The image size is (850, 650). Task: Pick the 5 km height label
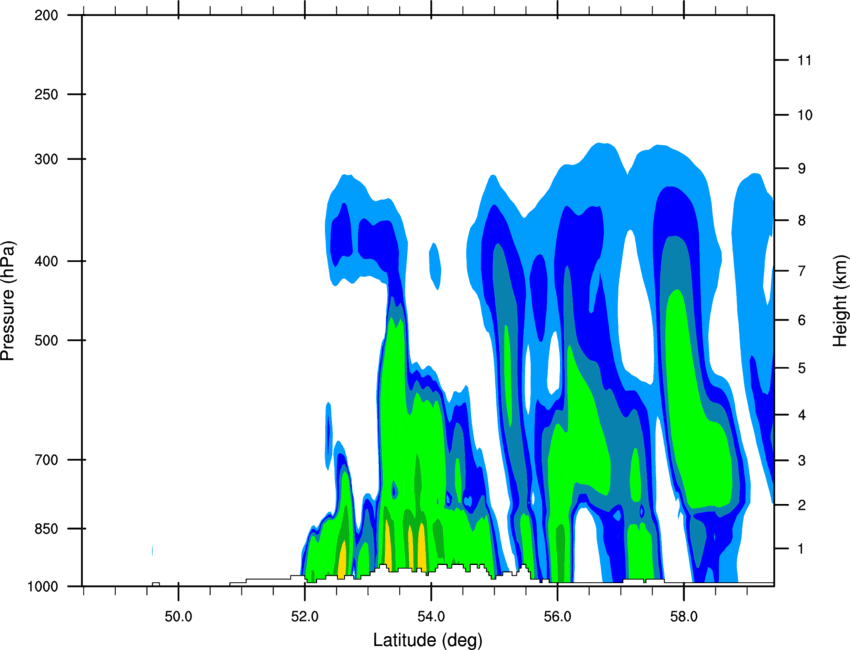pos(802,369)
